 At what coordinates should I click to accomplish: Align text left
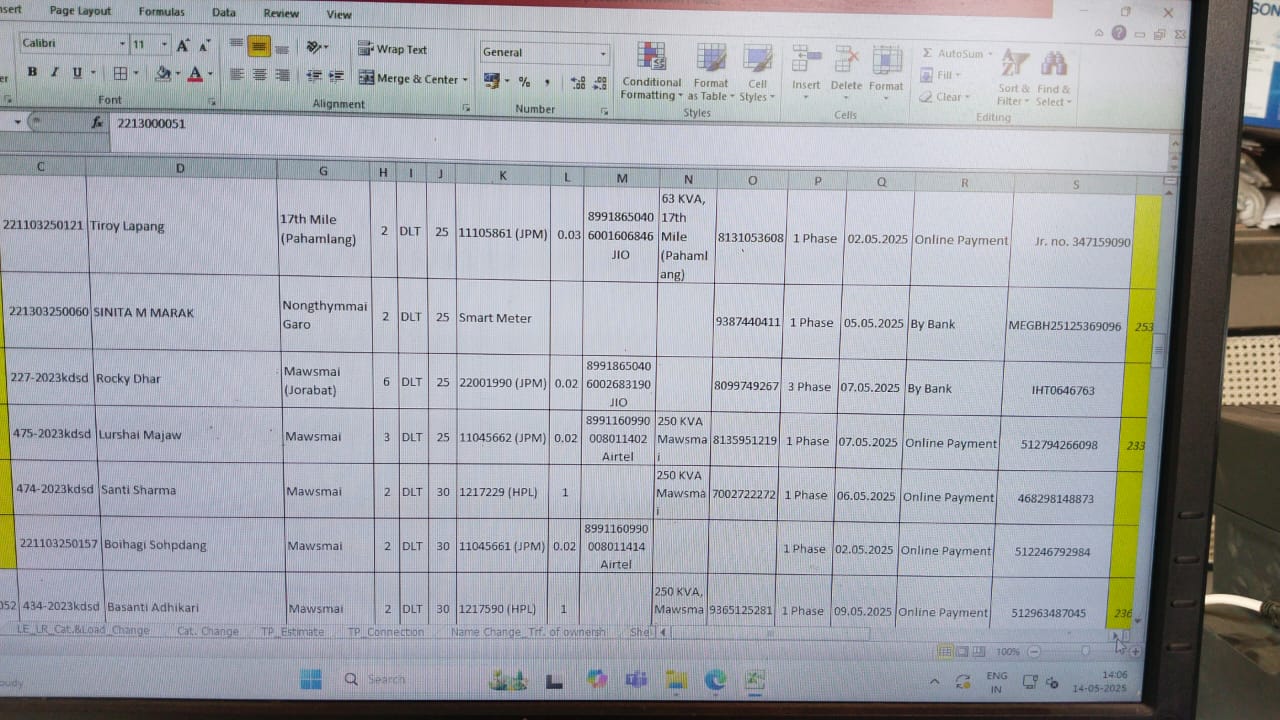point(237,75)
